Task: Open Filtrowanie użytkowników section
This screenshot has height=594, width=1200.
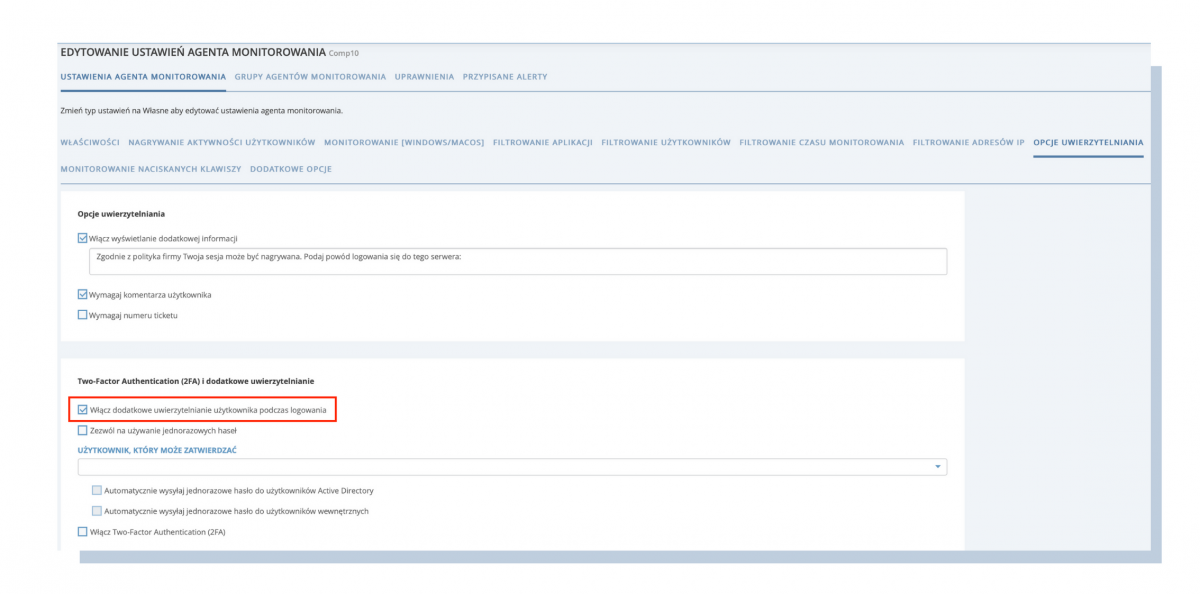Action: pyautogui.click(x=666, y=143)
